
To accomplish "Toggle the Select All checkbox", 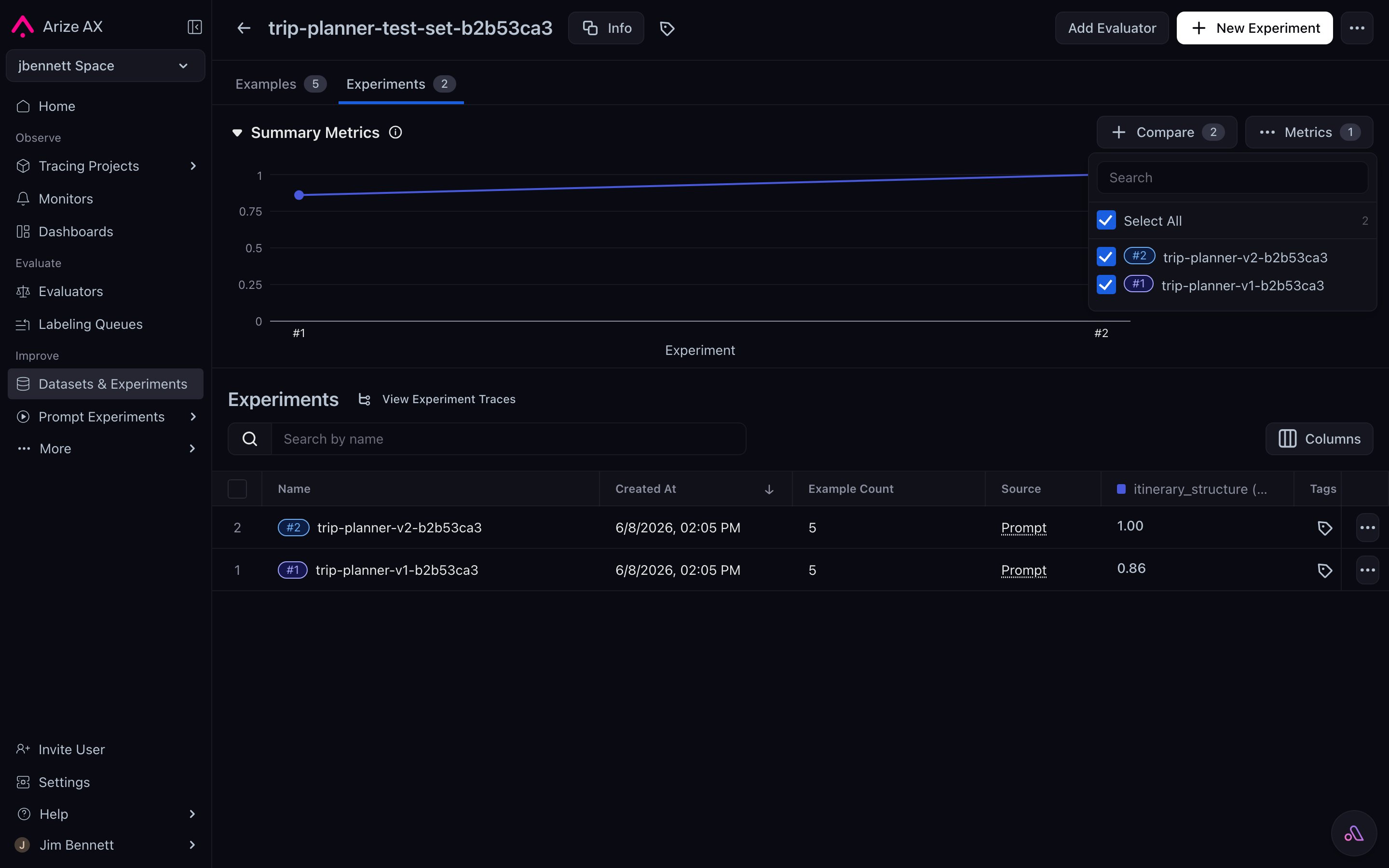I will tap(1106, 220).
